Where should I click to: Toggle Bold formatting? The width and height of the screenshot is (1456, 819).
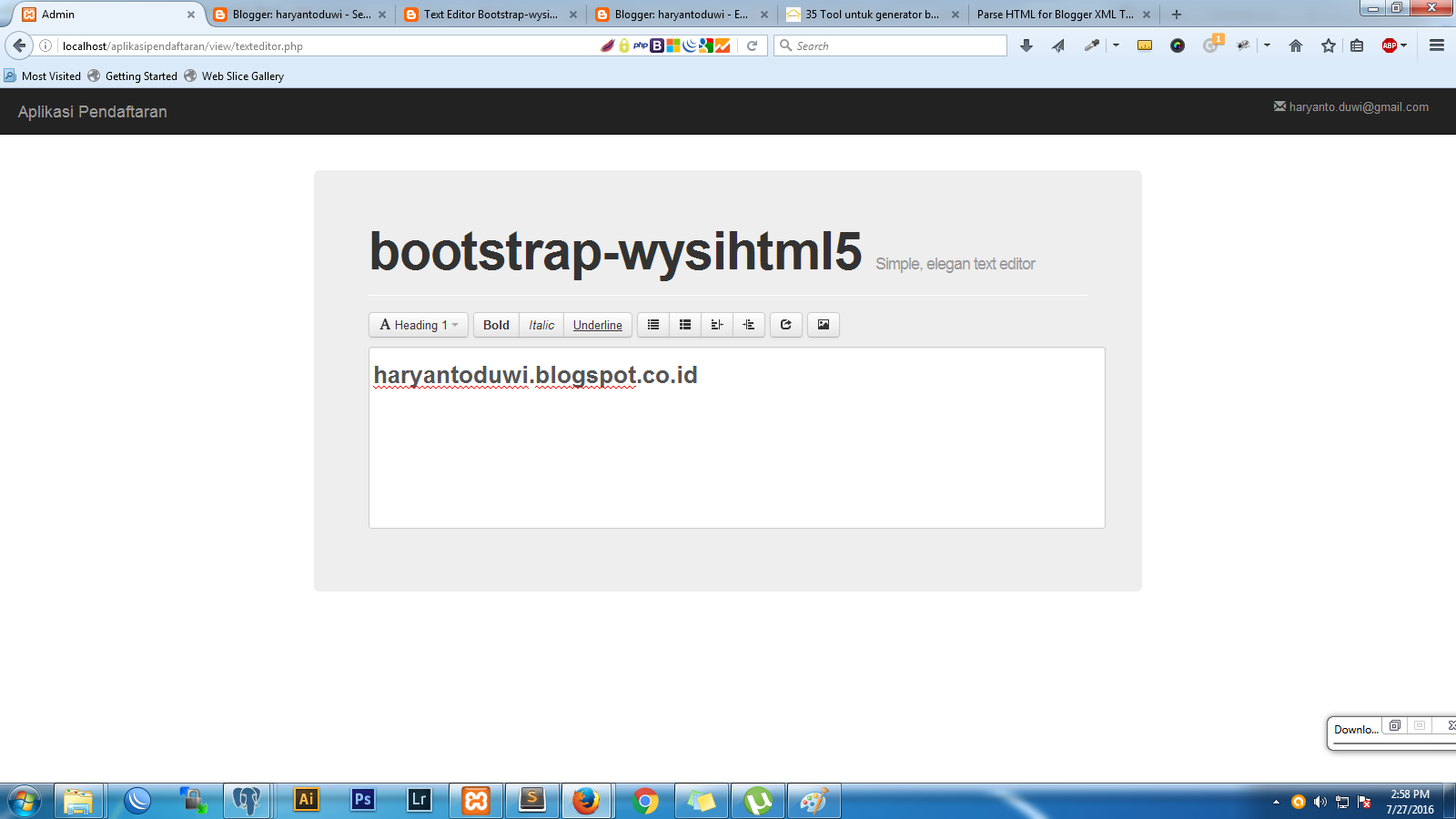point(495,324)
